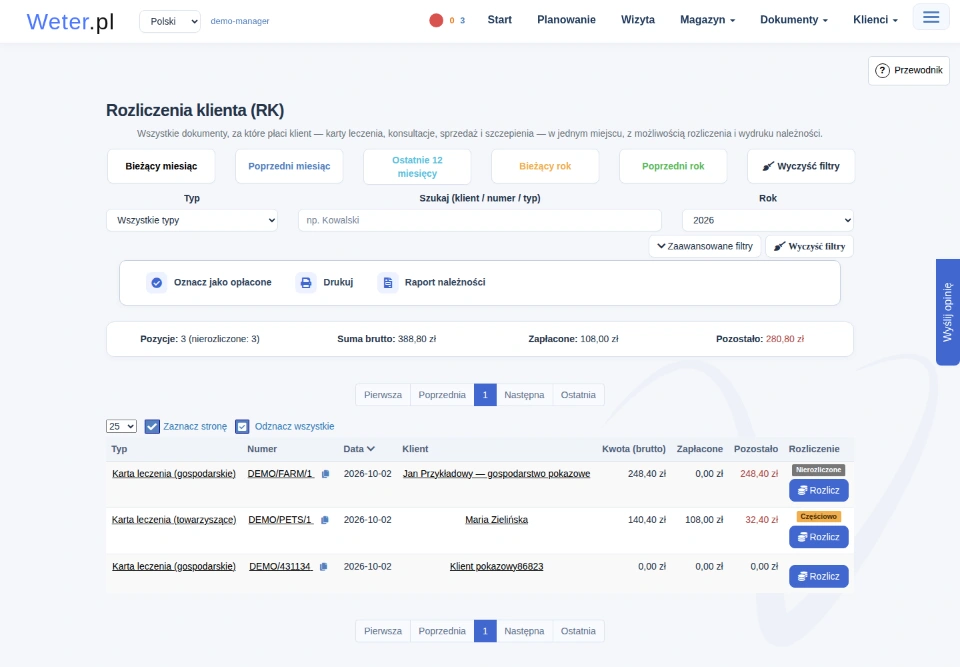This screenshot has width=960, height=667.
Task: Click the search field np. Kowalski
Action: coord(479,220)
